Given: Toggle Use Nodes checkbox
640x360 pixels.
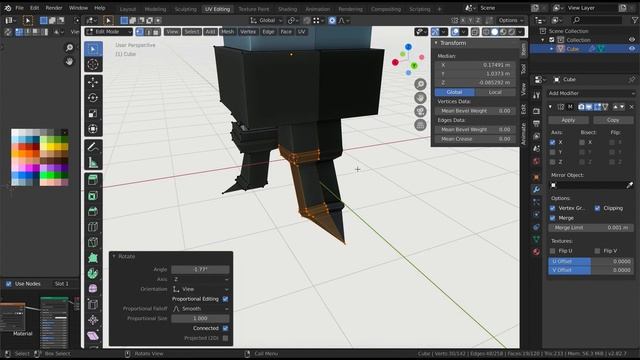Looking at the screenshot, I should [9, 284].
